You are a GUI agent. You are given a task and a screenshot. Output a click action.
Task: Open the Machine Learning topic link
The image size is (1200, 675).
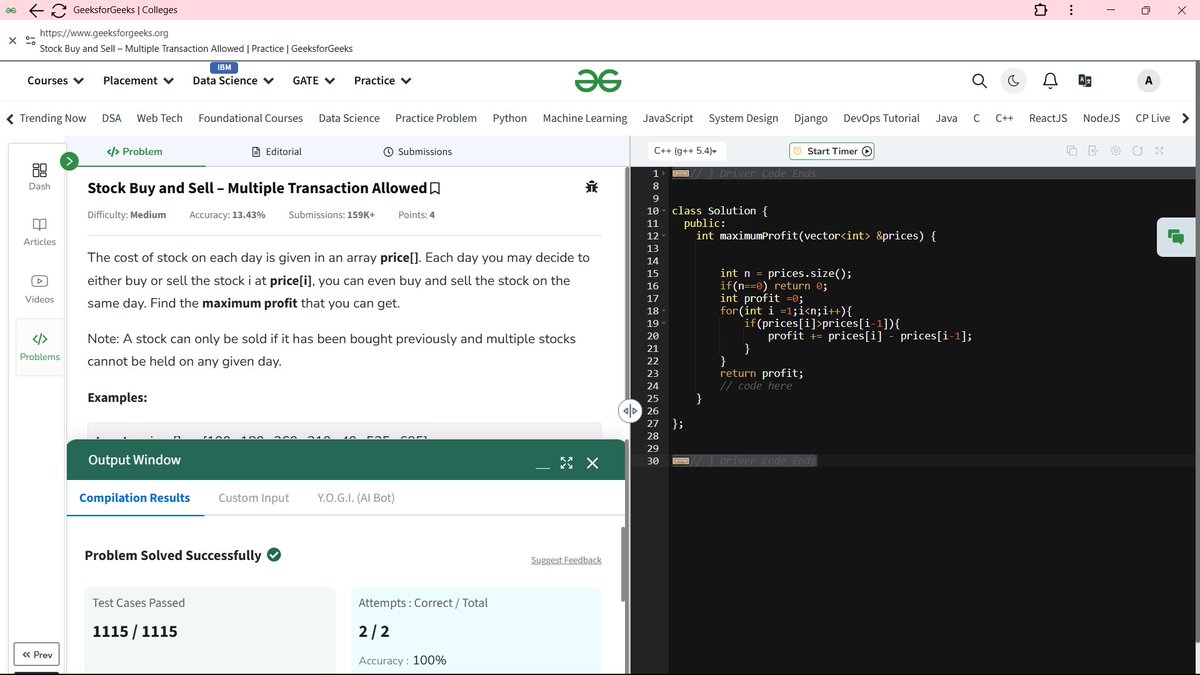[585, 118]
